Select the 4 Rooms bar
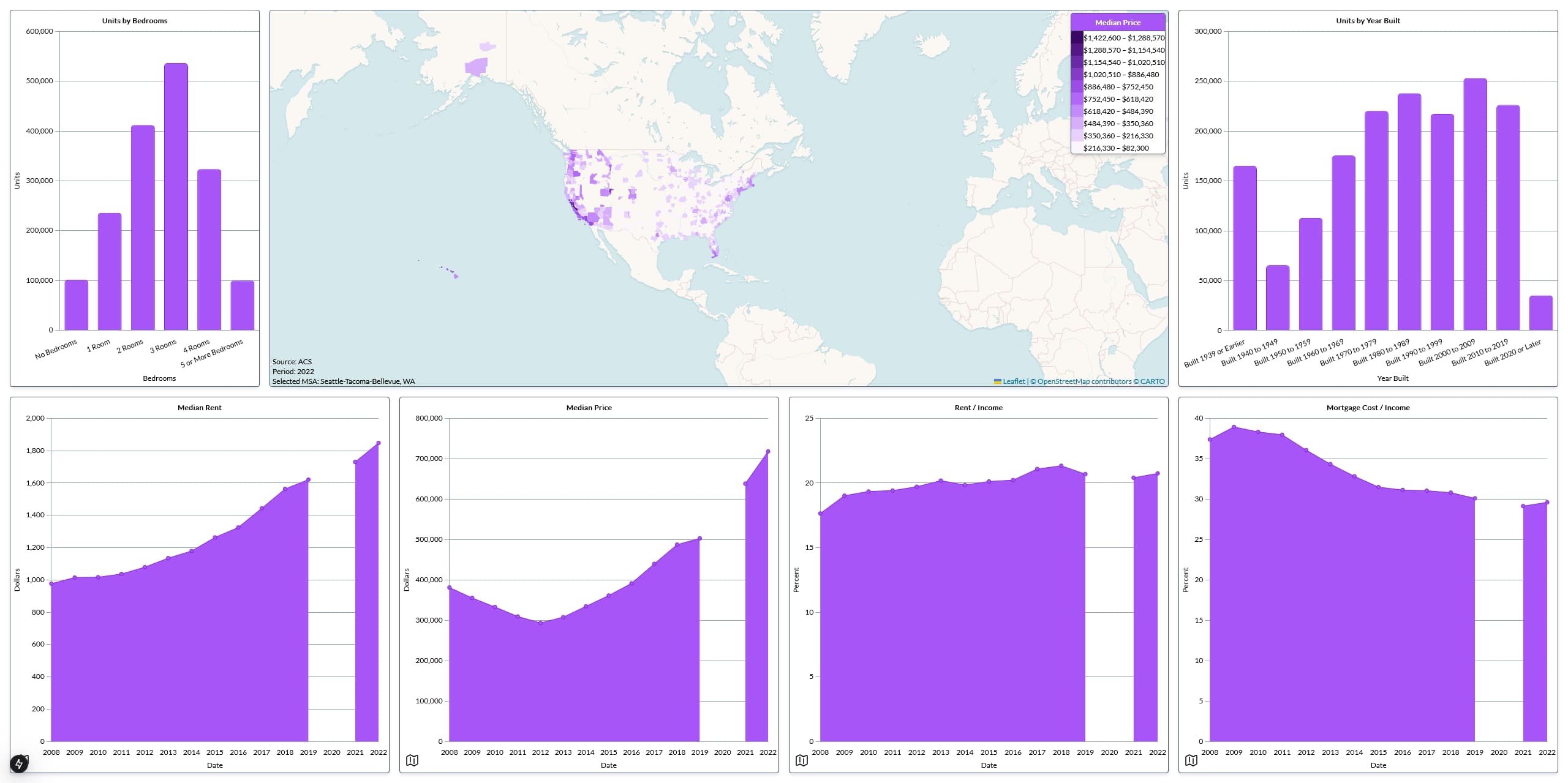The image size is (1568, 783). click(209, 250)
